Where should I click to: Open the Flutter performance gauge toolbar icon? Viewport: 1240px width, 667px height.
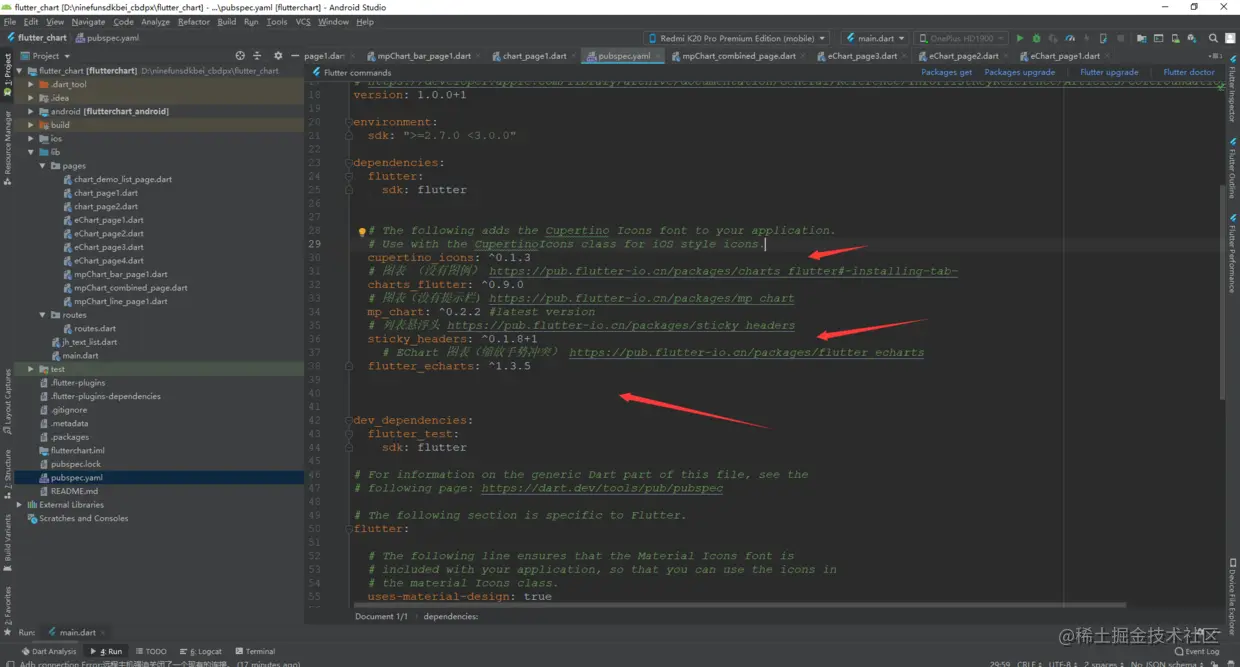(x=1070, y=38)
